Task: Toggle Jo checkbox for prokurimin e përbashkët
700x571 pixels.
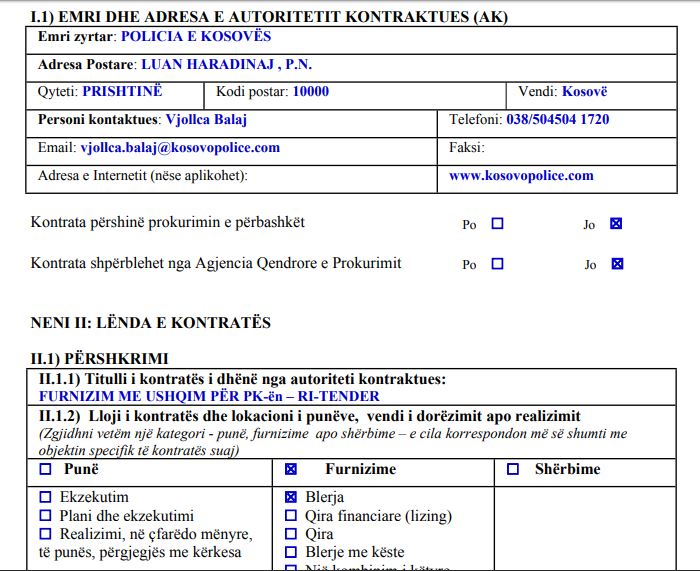Action: click(x=616, y=224)
